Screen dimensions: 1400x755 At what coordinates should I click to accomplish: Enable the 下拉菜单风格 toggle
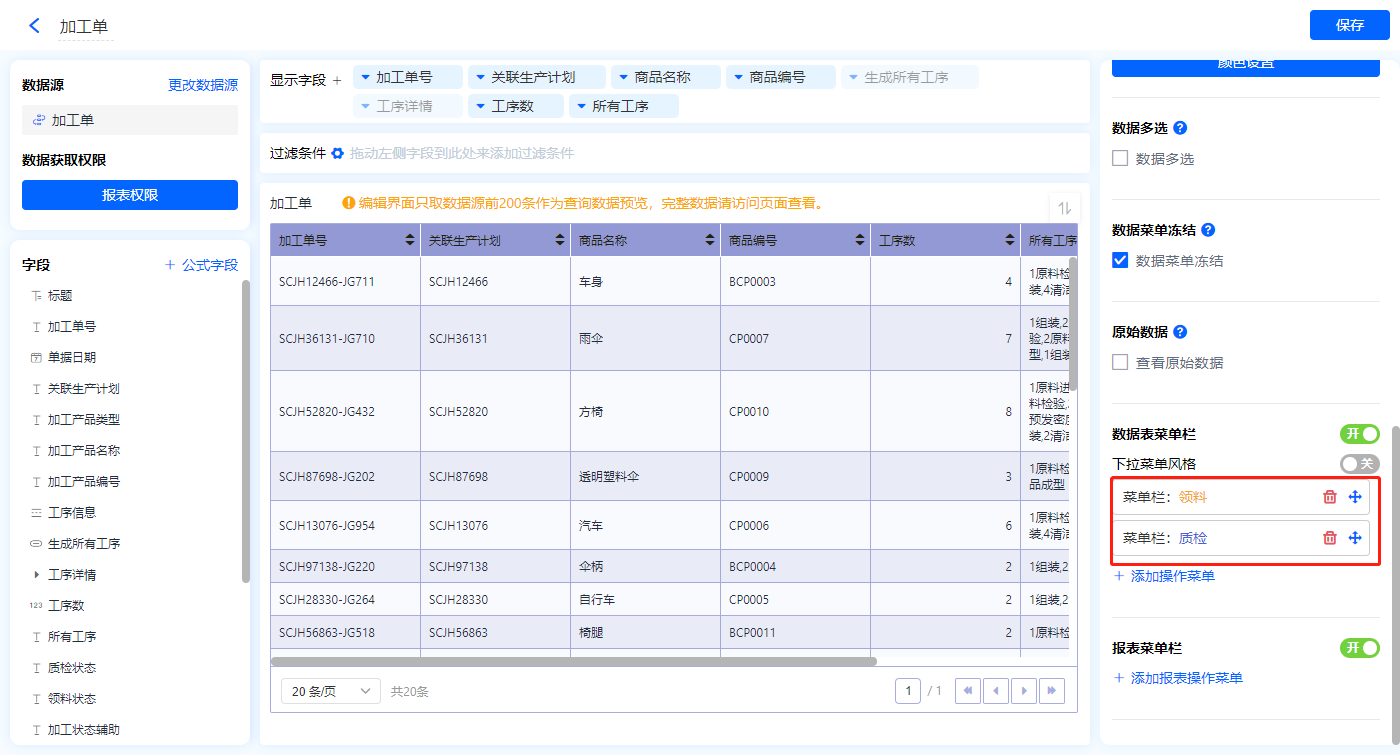coord(1359,463)
